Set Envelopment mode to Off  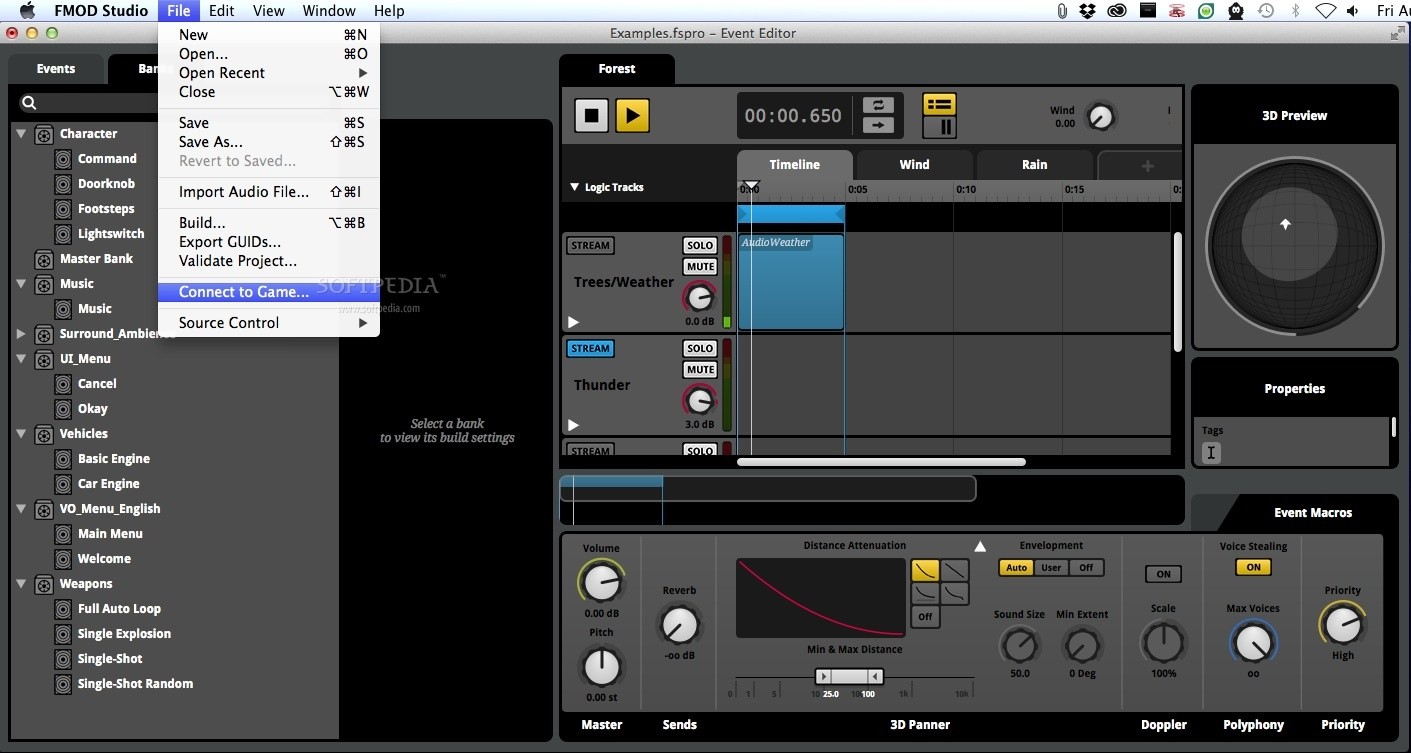[1086, 568]
